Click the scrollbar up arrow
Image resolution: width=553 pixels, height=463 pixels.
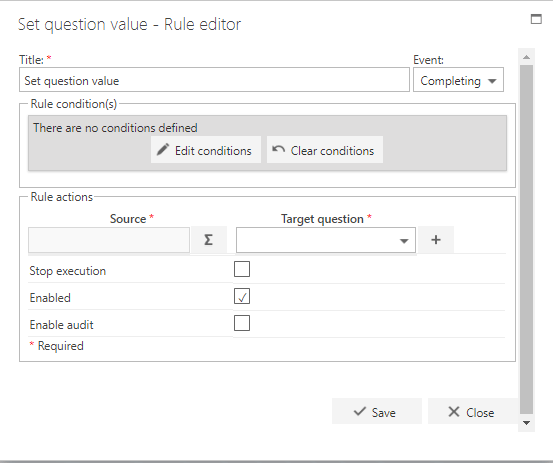[527, 57]
